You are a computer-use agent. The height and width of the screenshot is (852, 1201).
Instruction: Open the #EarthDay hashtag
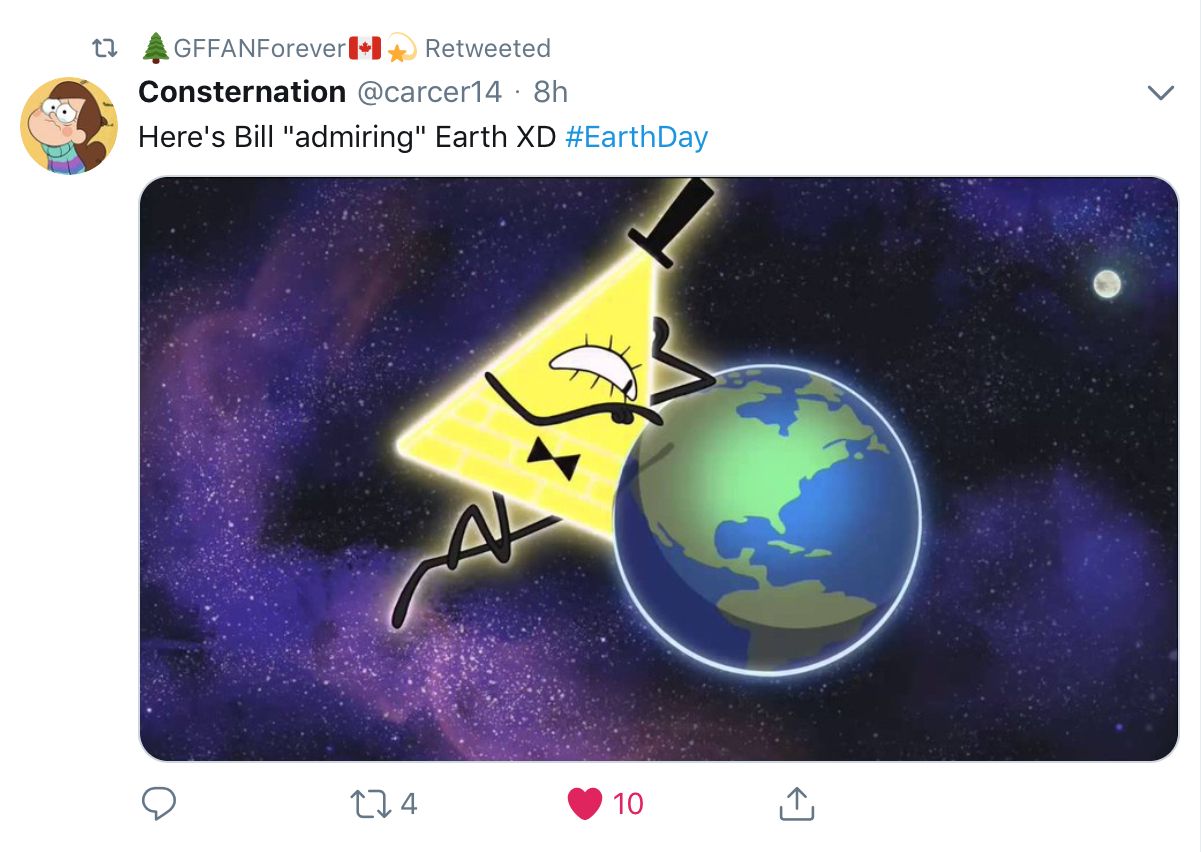click(x=636, y=137)
